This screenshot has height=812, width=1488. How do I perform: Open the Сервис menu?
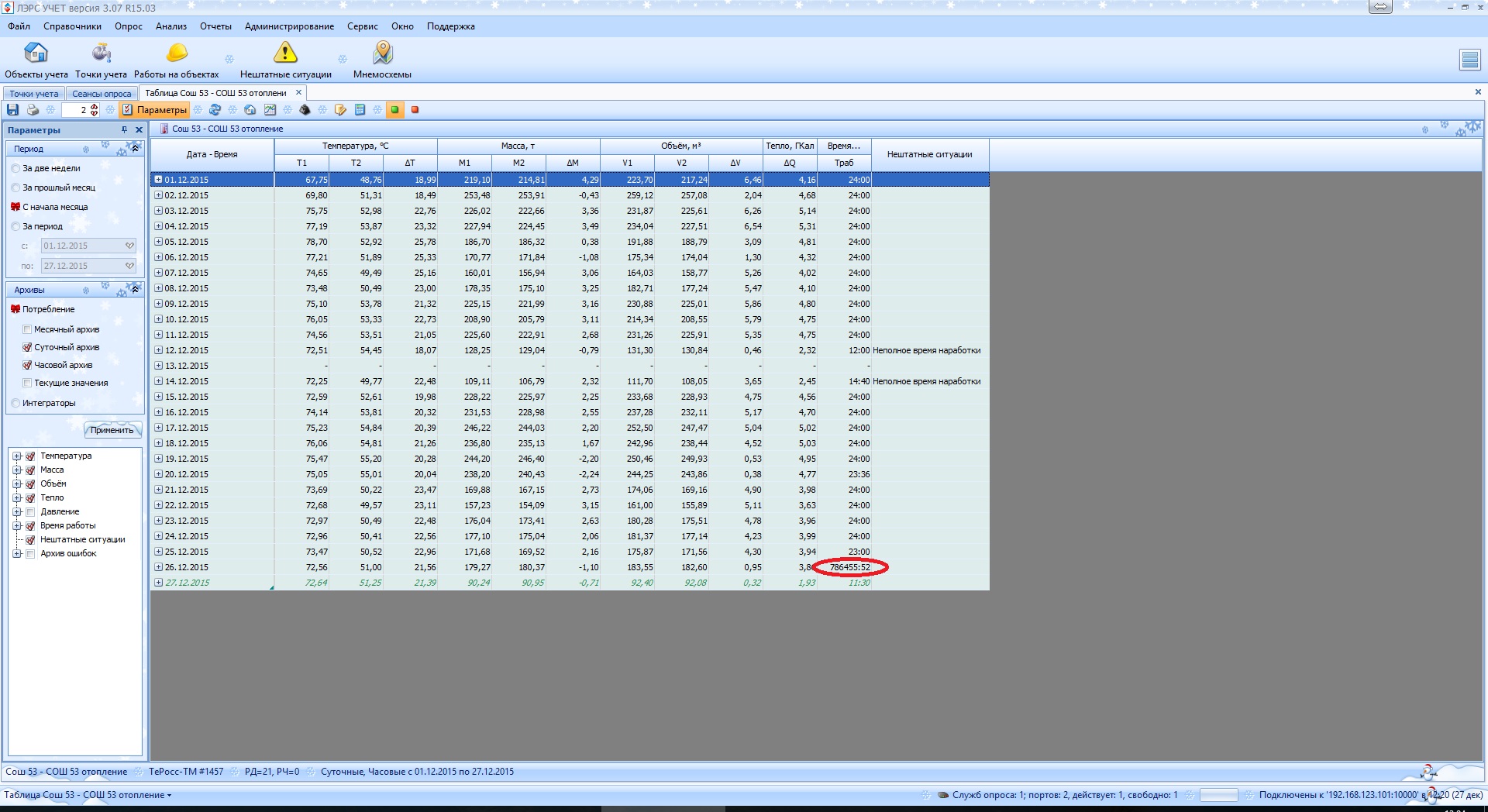363,26
